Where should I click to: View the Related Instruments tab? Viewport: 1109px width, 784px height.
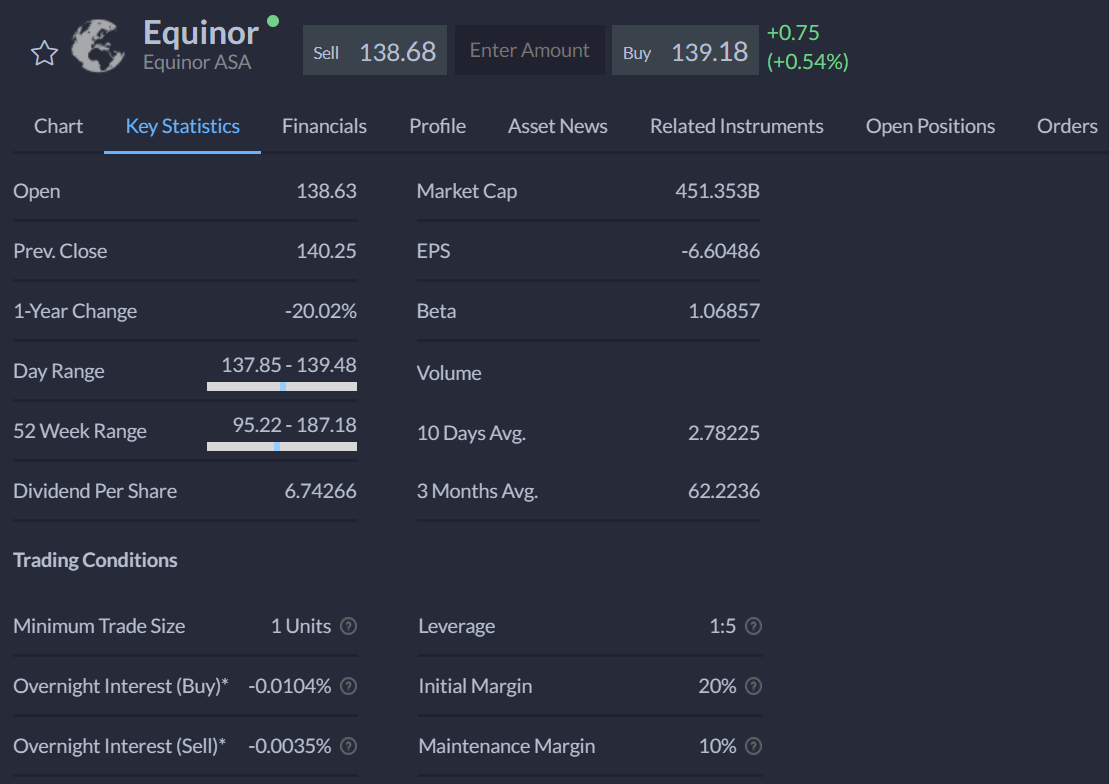click(x=736, y=126)
